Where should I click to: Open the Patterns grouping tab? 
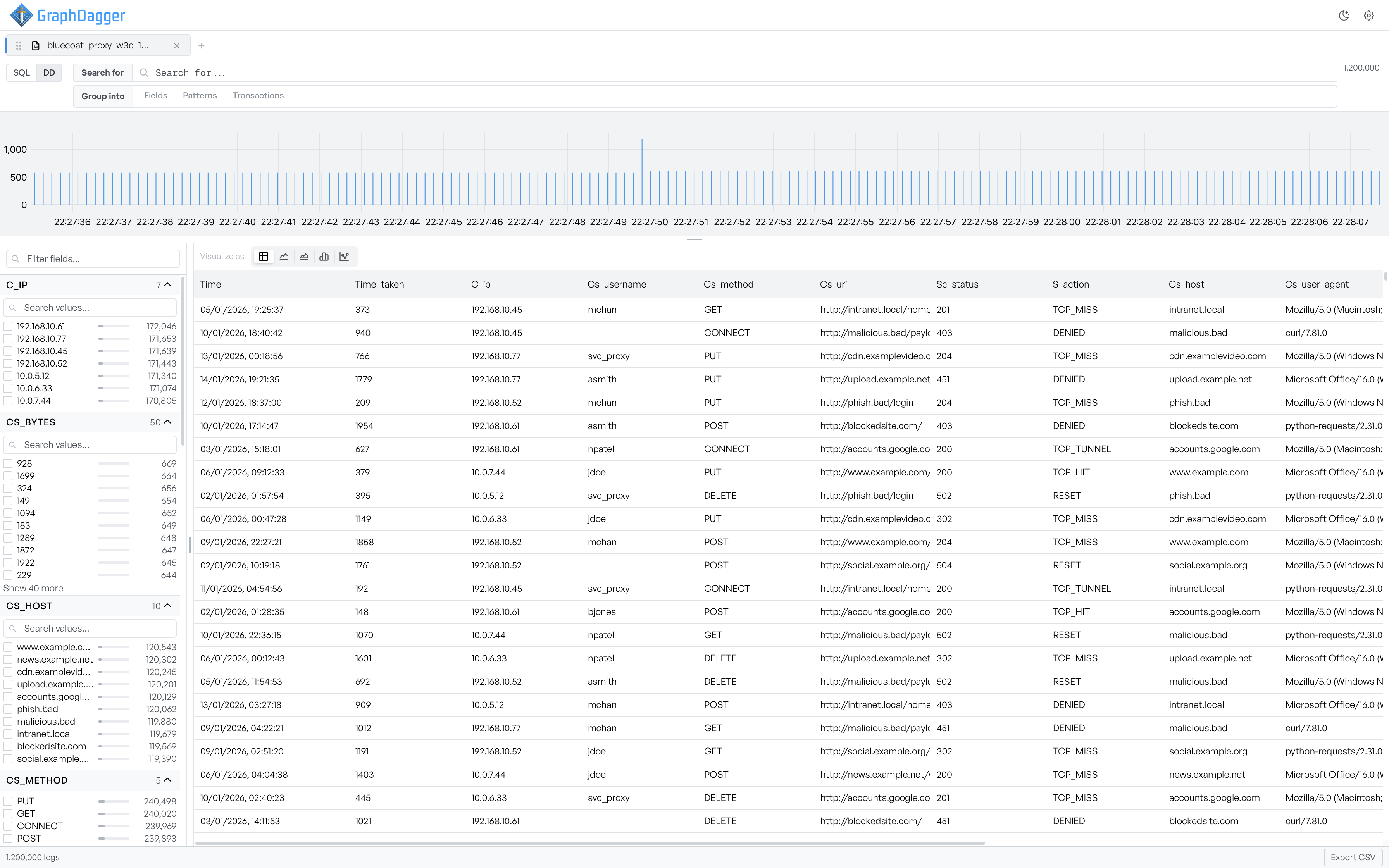200,96
